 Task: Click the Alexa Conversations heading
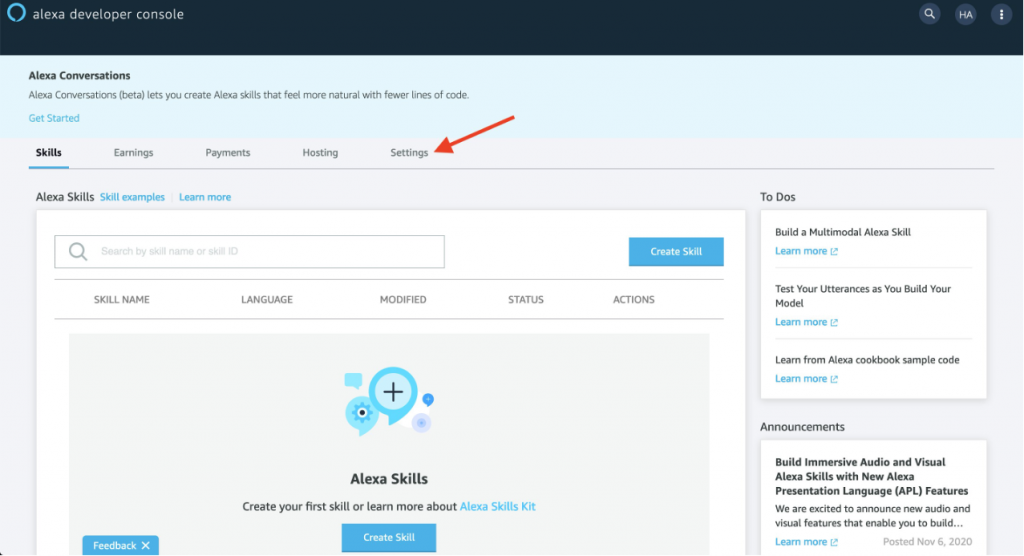tap(79, 76)
